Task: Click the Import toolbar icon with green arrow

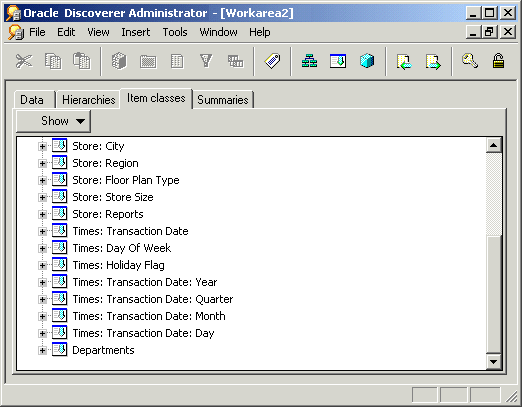Action: (x=404, y=62)
